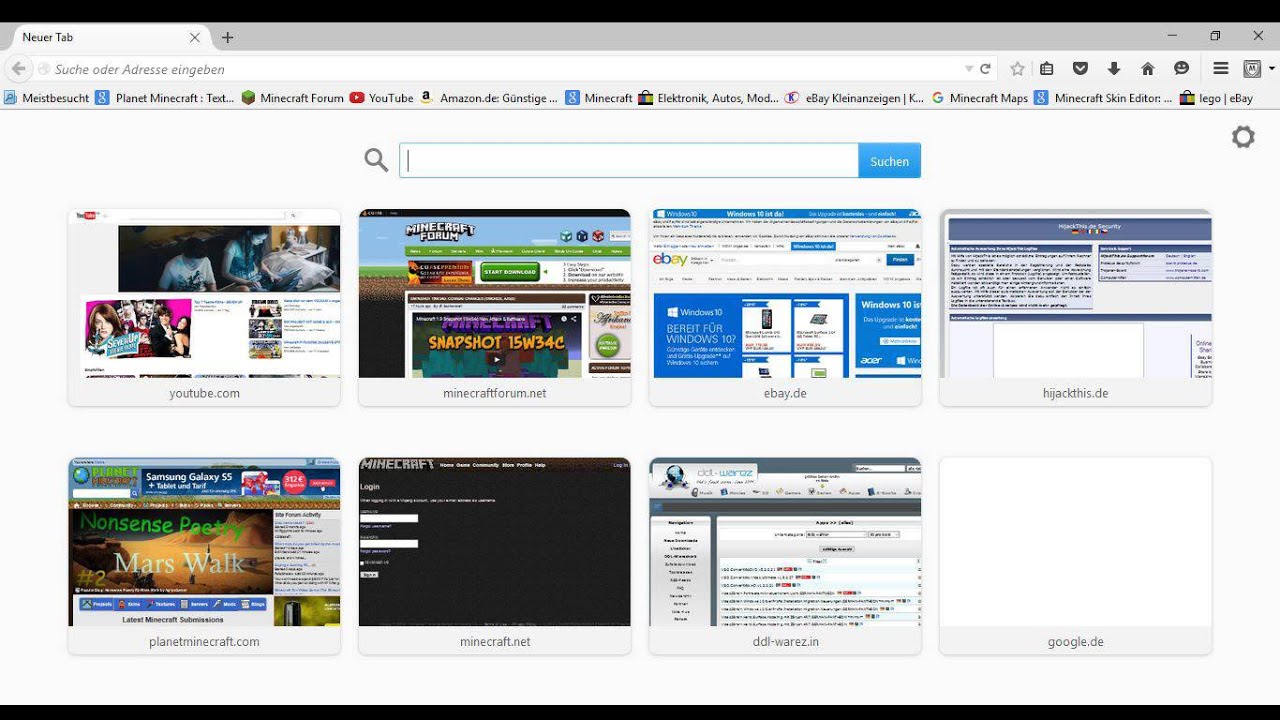Open the minecraft.net tile
Viewport: 1280px width, 720px height.
pos(495,556)
